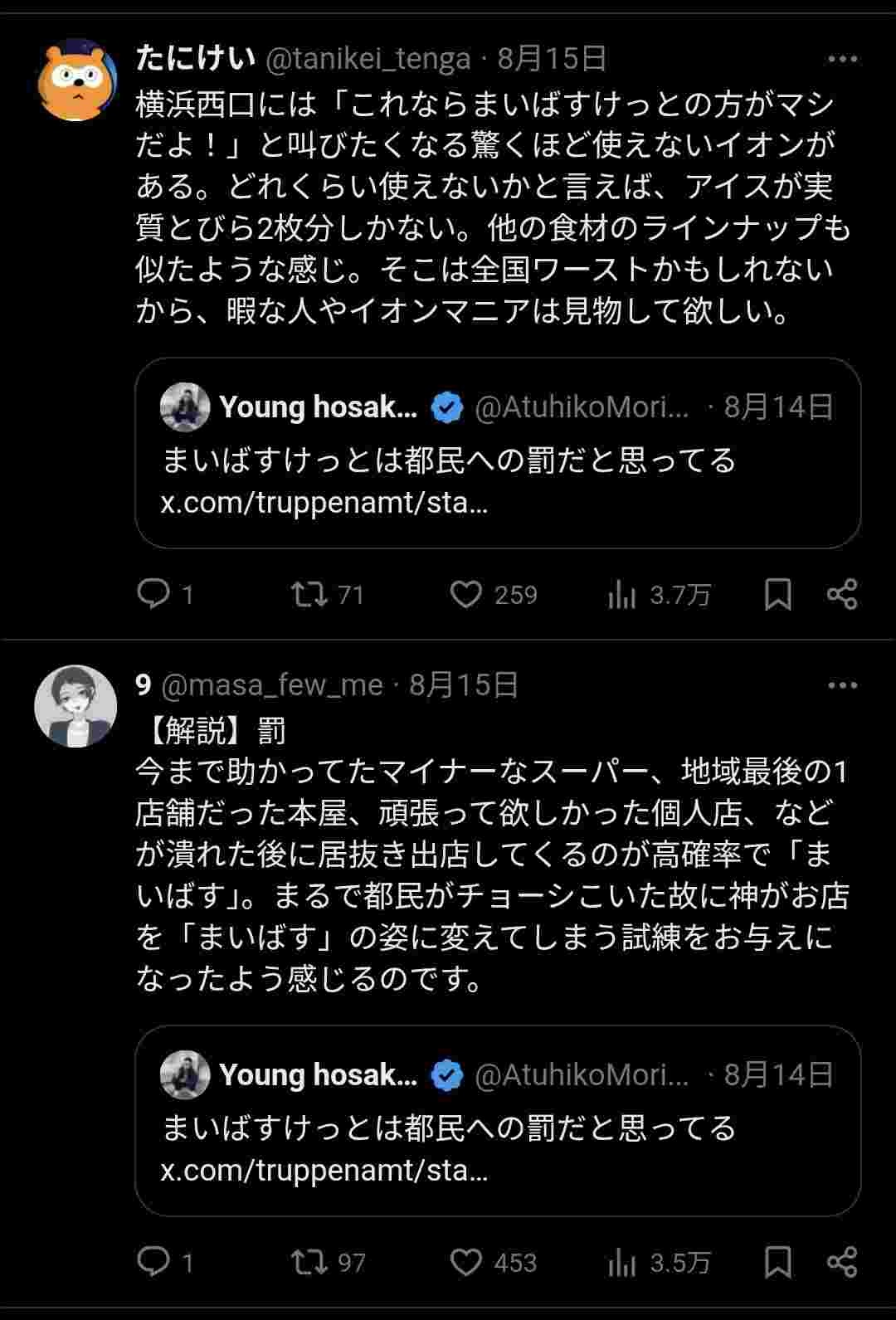Reply to the tanikei_tenga post
This screenshot has height=1320, width=896.
coord(153,594)
